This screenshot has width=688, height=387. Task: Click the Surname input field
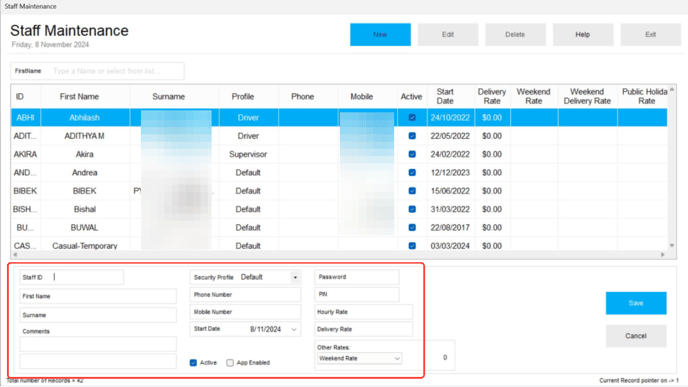coord(98,315)
